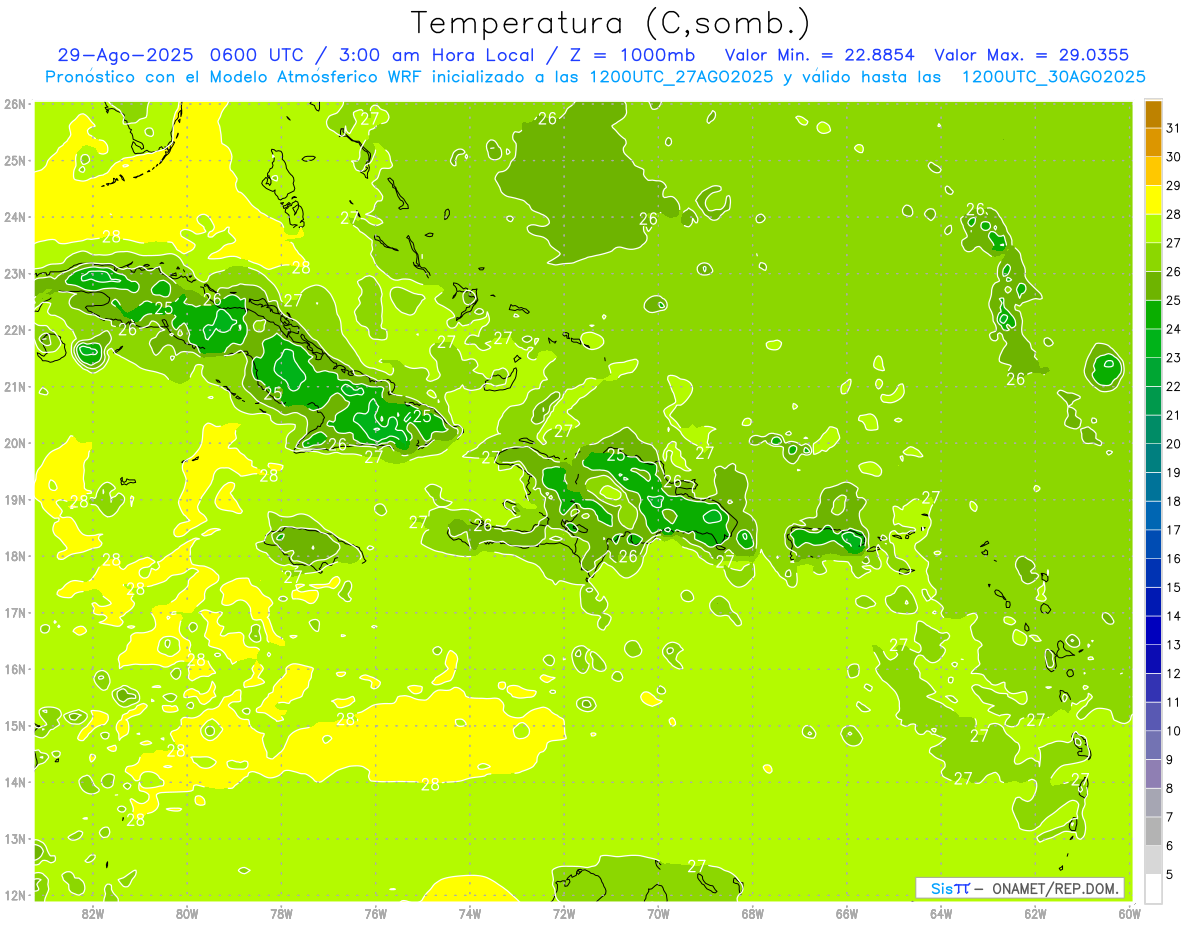The image size is (1200, 927).
Task: Click the "Temperatura (C,somb.)" title
Action: click(611, 23)
